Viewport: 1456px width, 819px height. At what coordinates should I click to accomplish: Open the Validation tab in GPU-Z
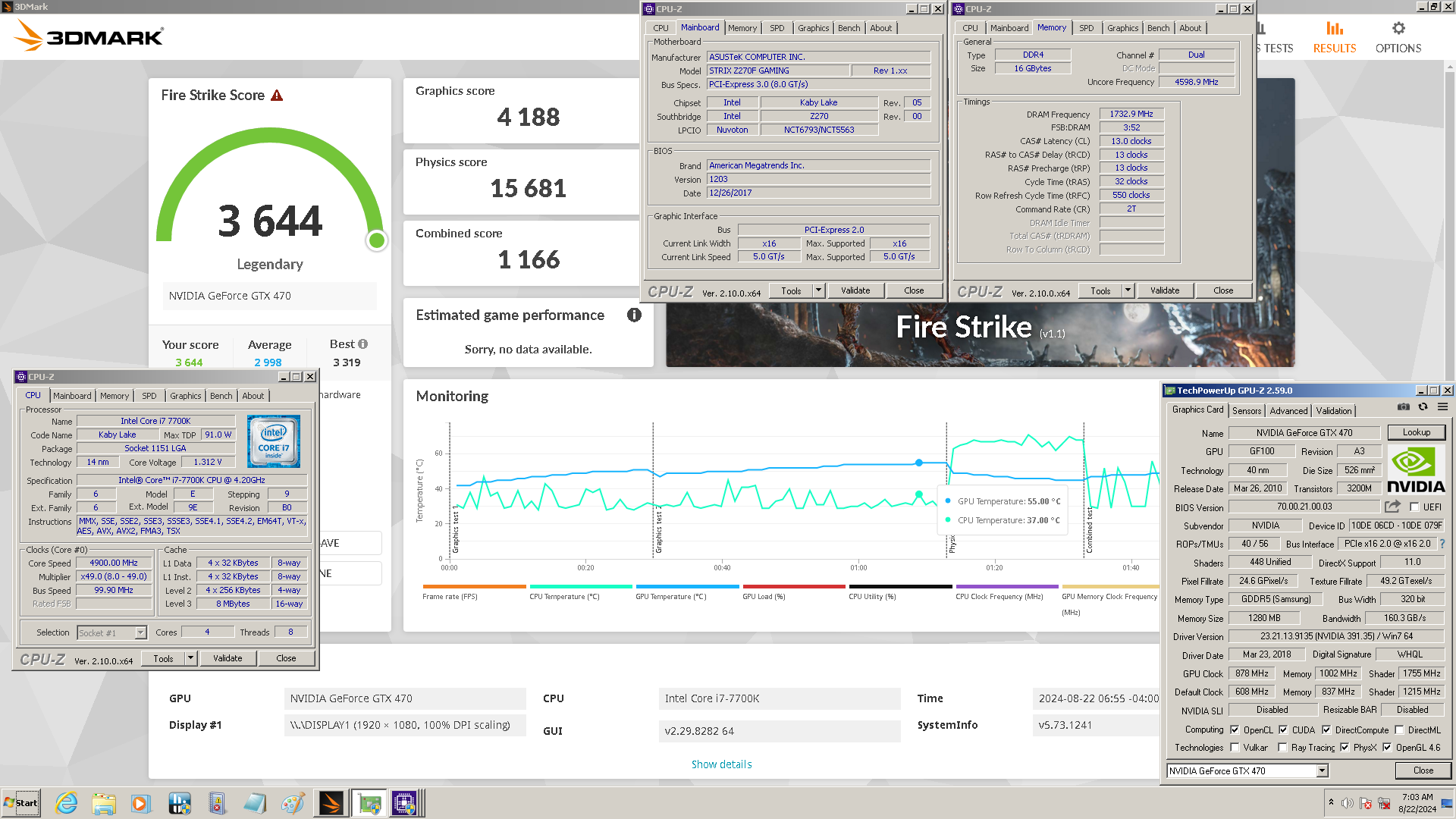click(1333, 411)
